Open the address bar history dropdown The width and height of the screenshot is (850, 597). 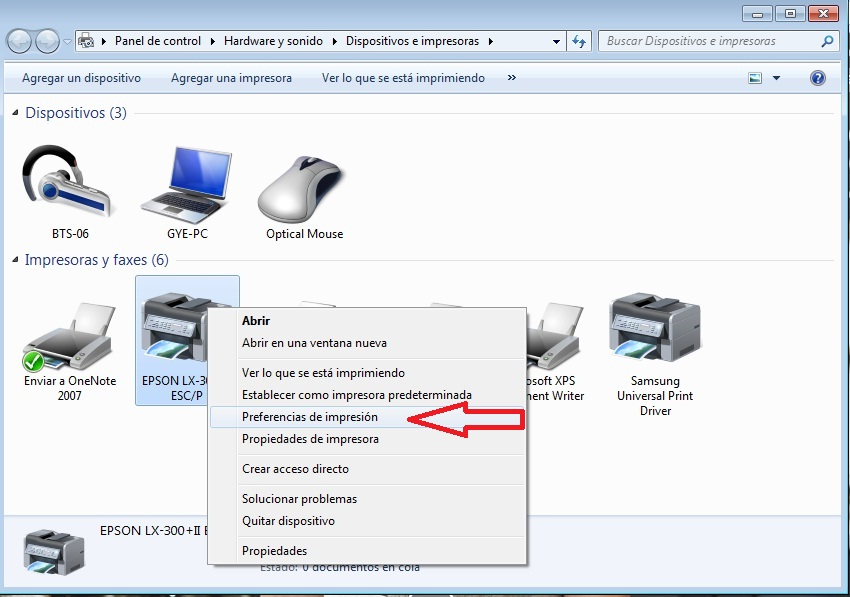point(556,41)
